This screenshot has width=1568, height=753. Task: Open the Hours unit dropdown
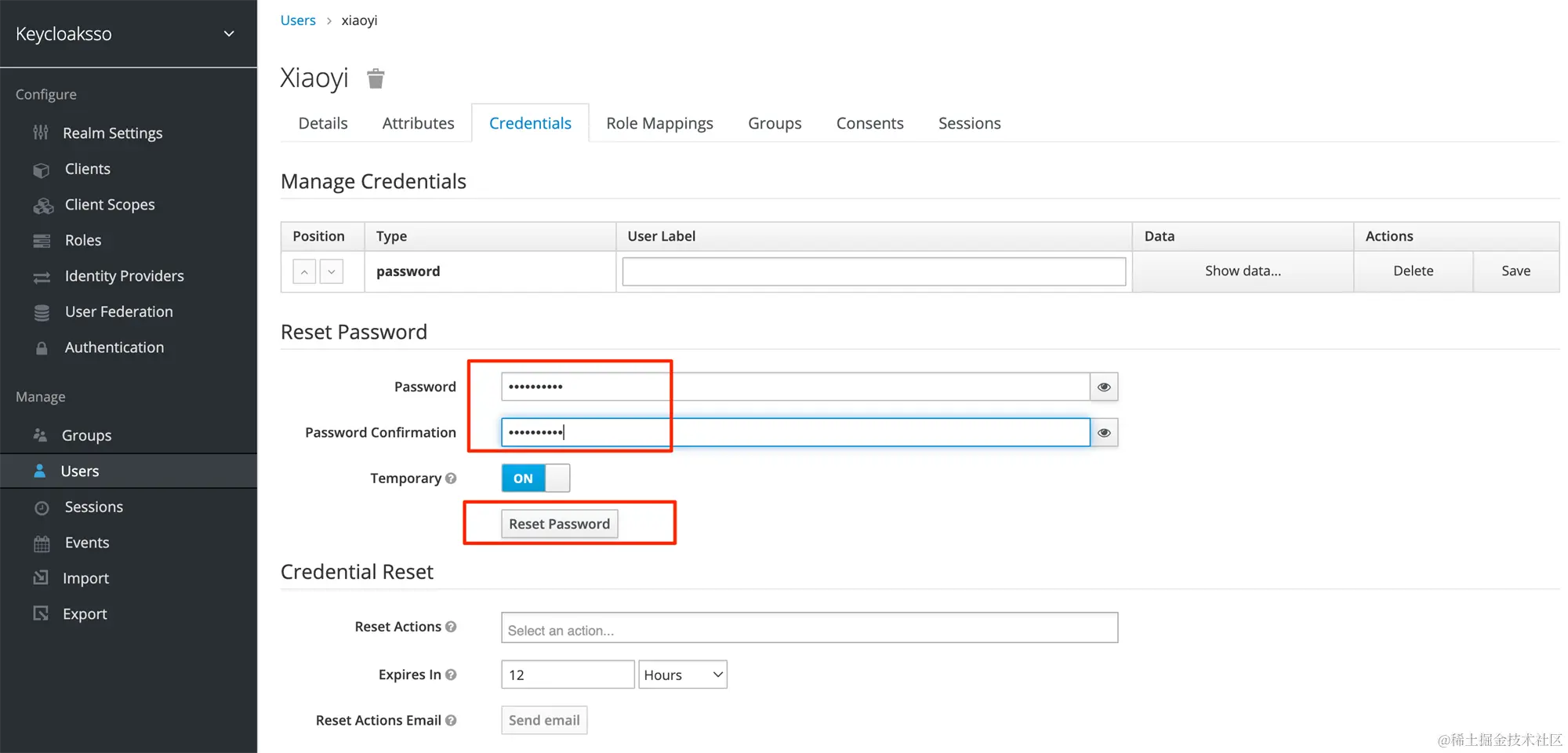coord(683,675)
